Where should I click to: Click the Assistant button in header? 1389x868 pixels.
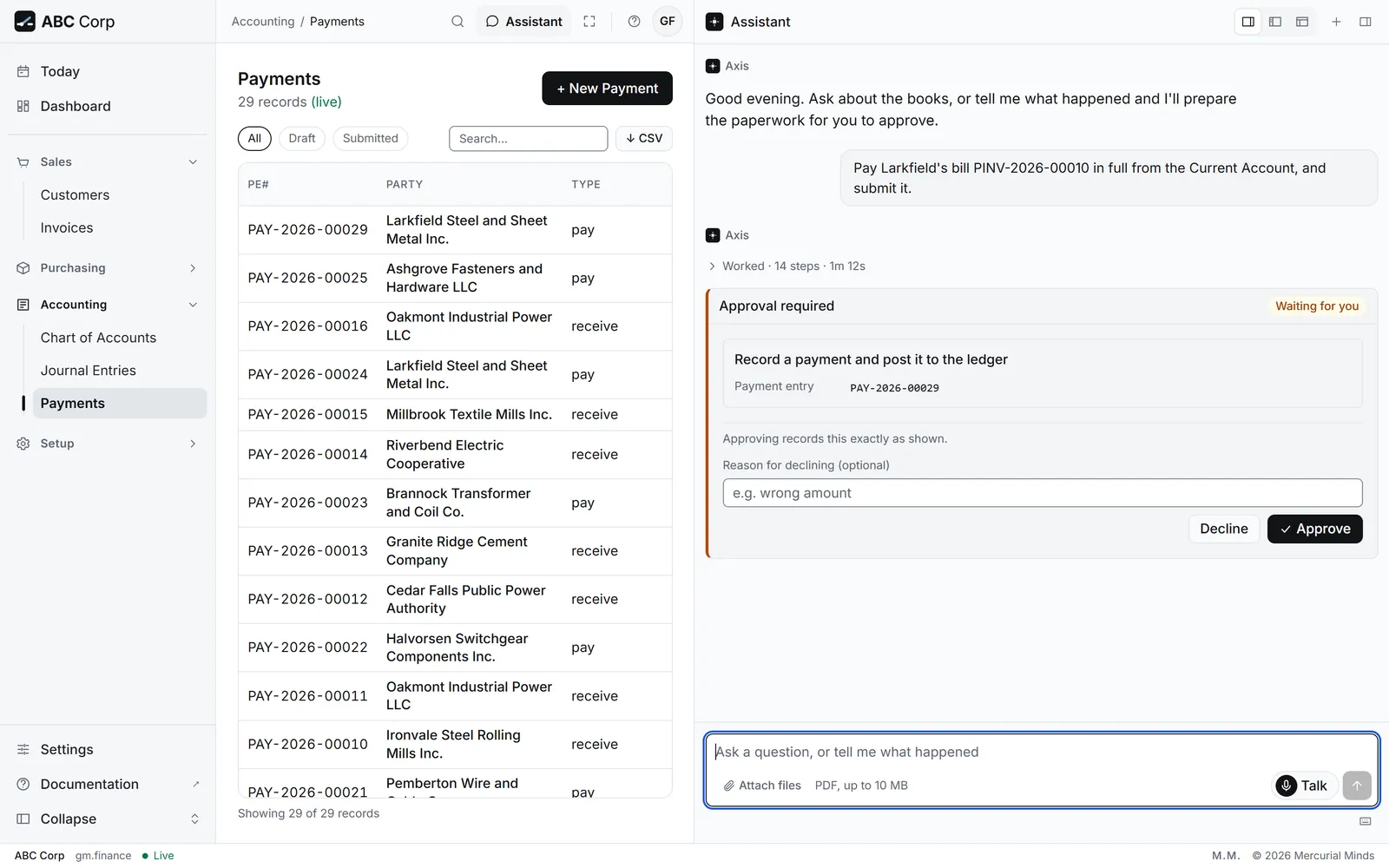[523, 22]
